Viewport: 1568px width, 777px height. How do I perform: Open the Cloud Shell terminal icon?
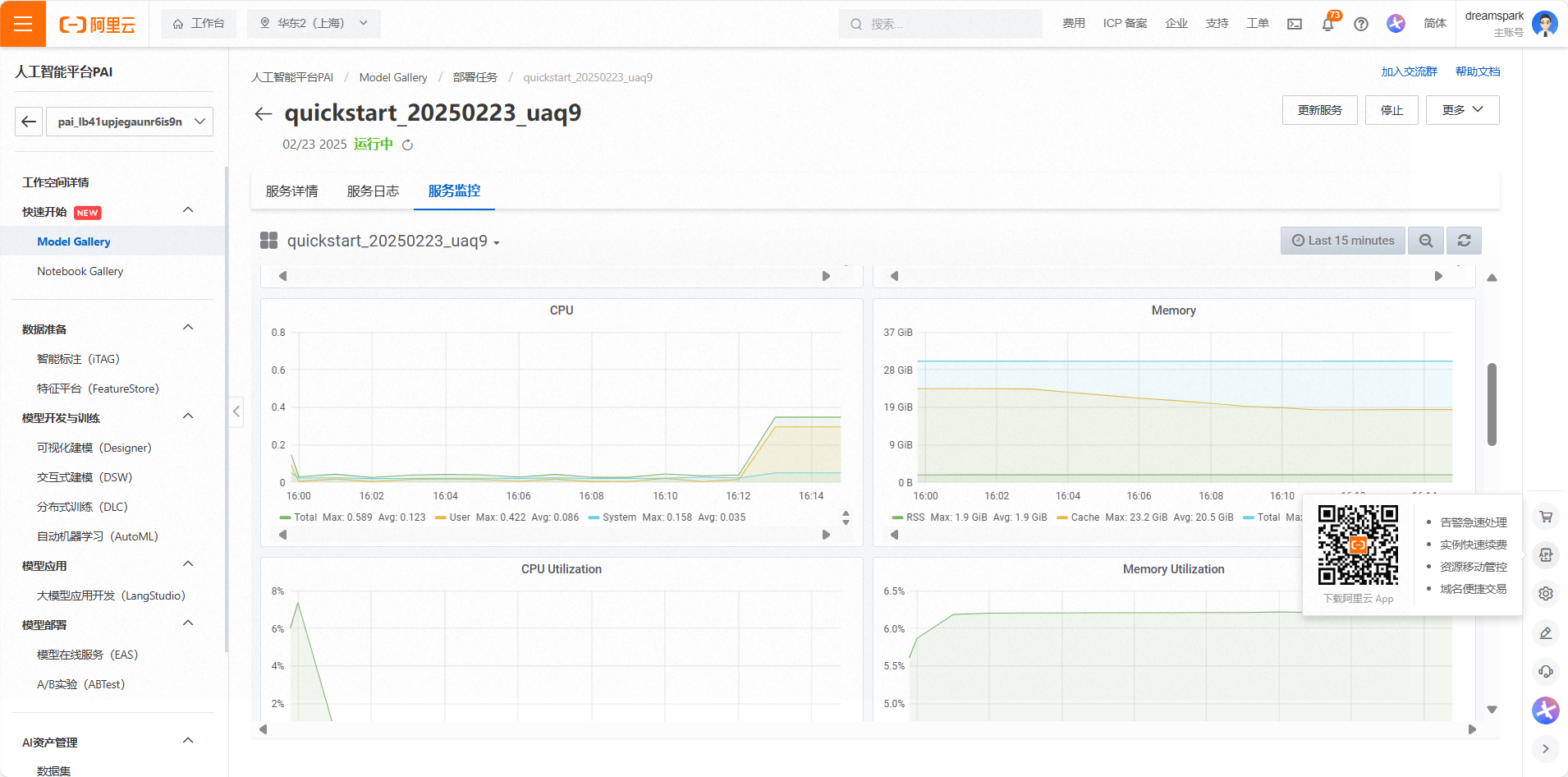coord(1295,24)
